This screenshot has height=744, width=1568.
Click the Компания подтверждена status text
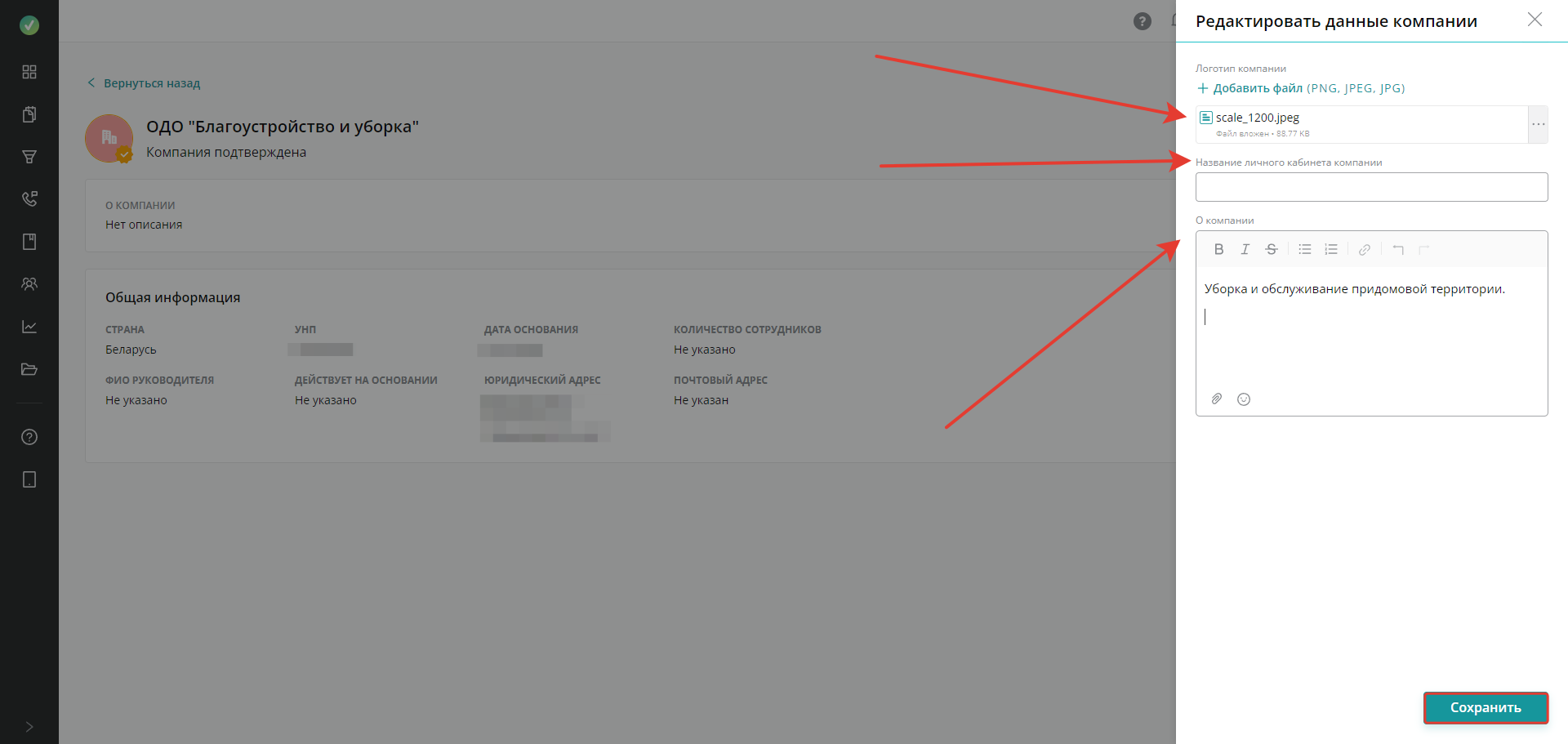pos(226,152)
